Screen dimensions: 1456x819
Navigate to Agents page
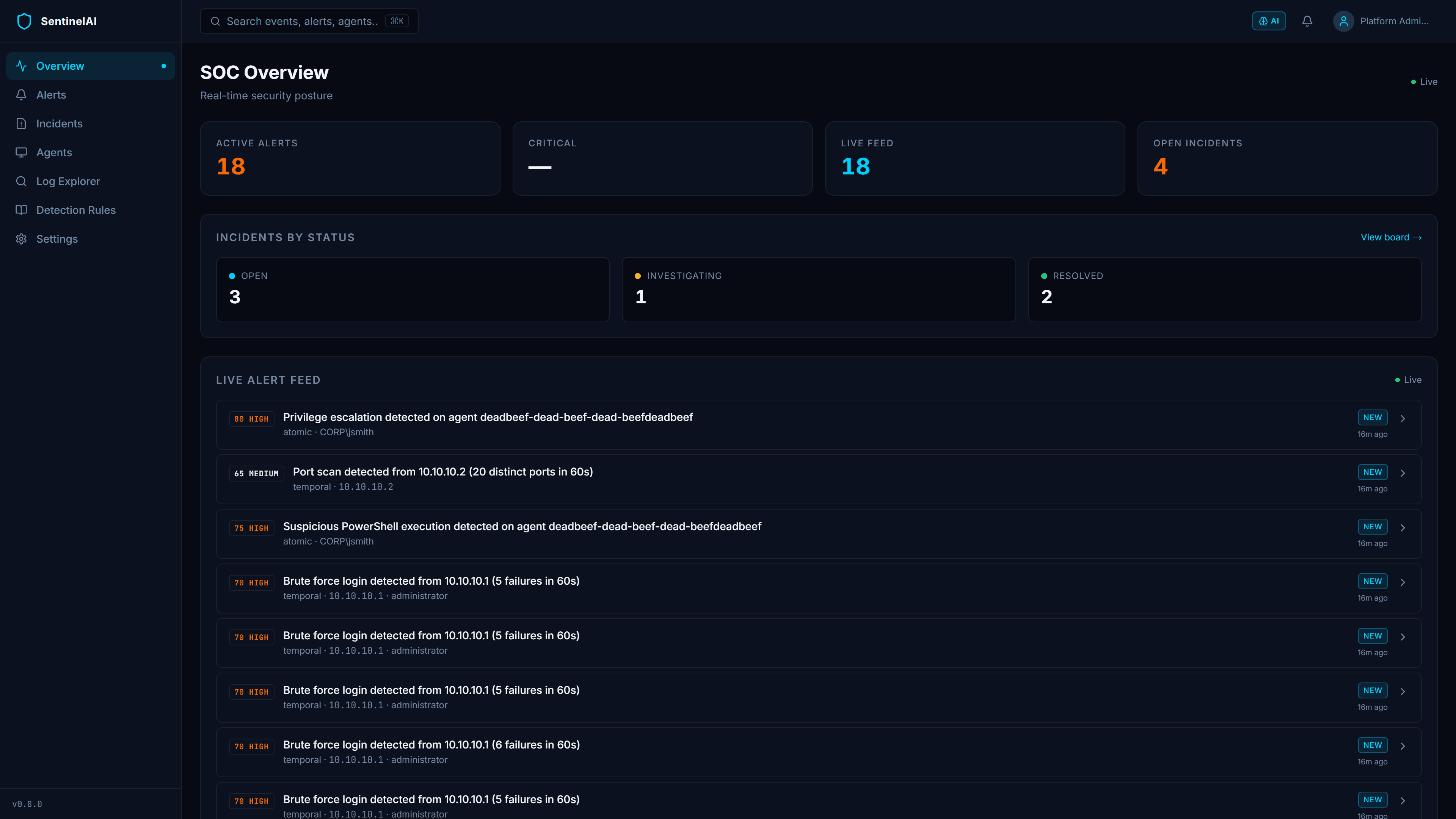(x=91, y=152)
